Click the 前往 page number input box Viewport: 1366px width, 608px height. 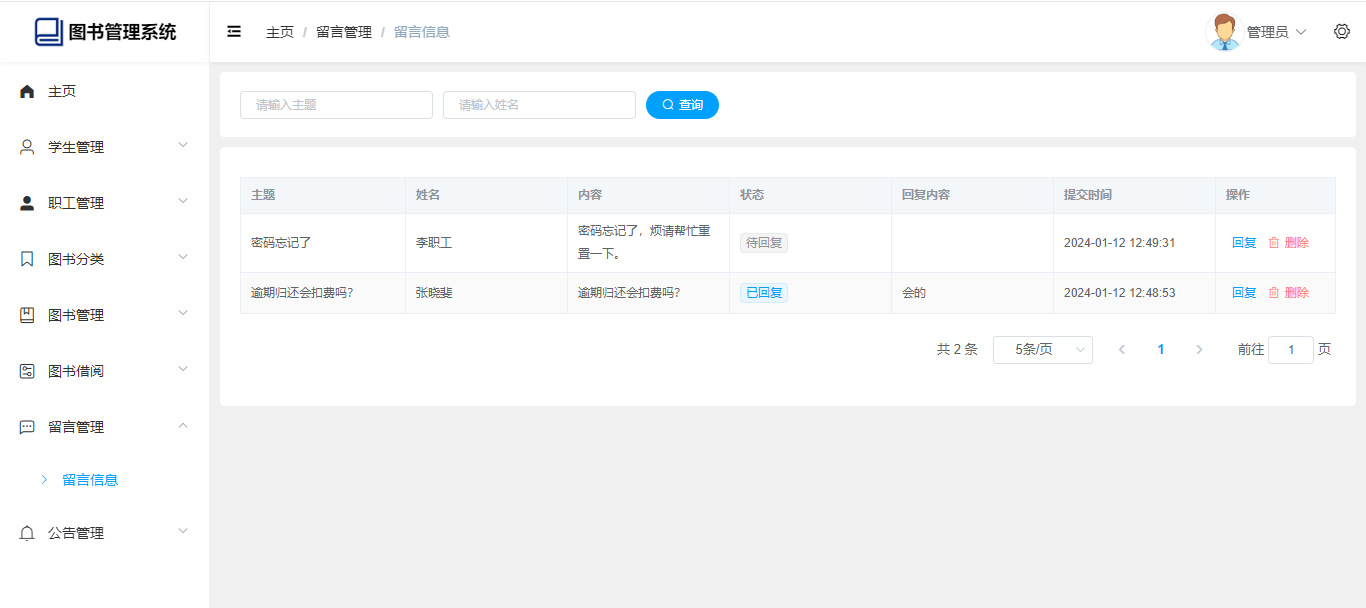click(x=1290, y=350)
